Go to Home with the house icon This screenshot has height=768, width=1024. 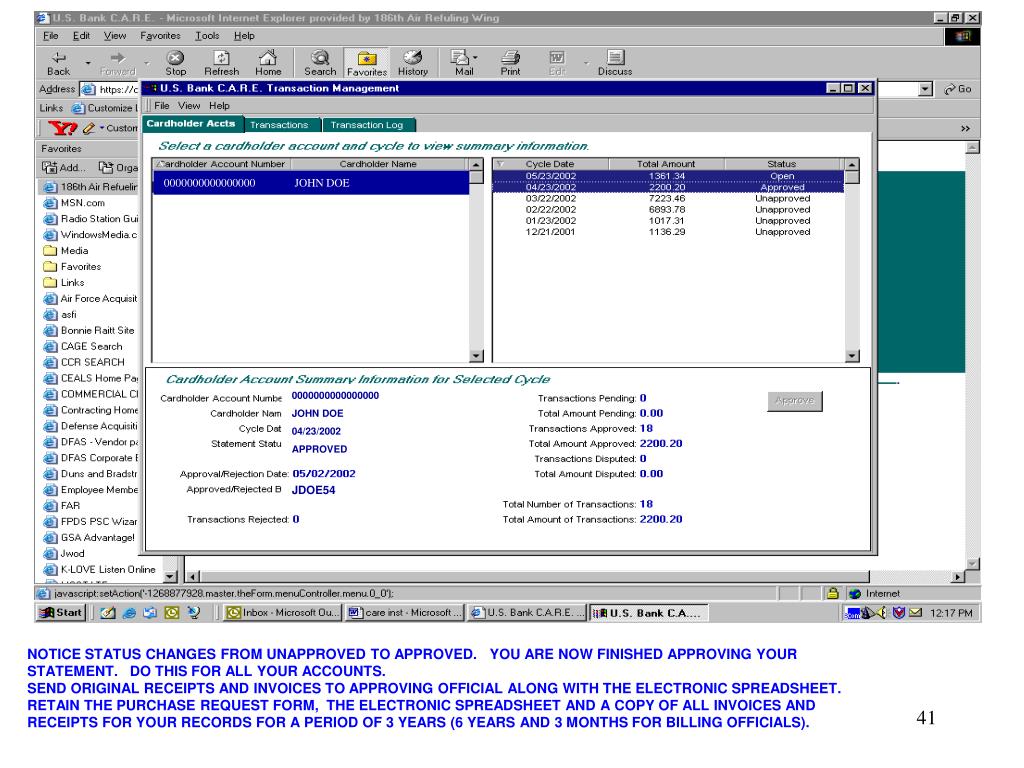click(x=268, y=63)
